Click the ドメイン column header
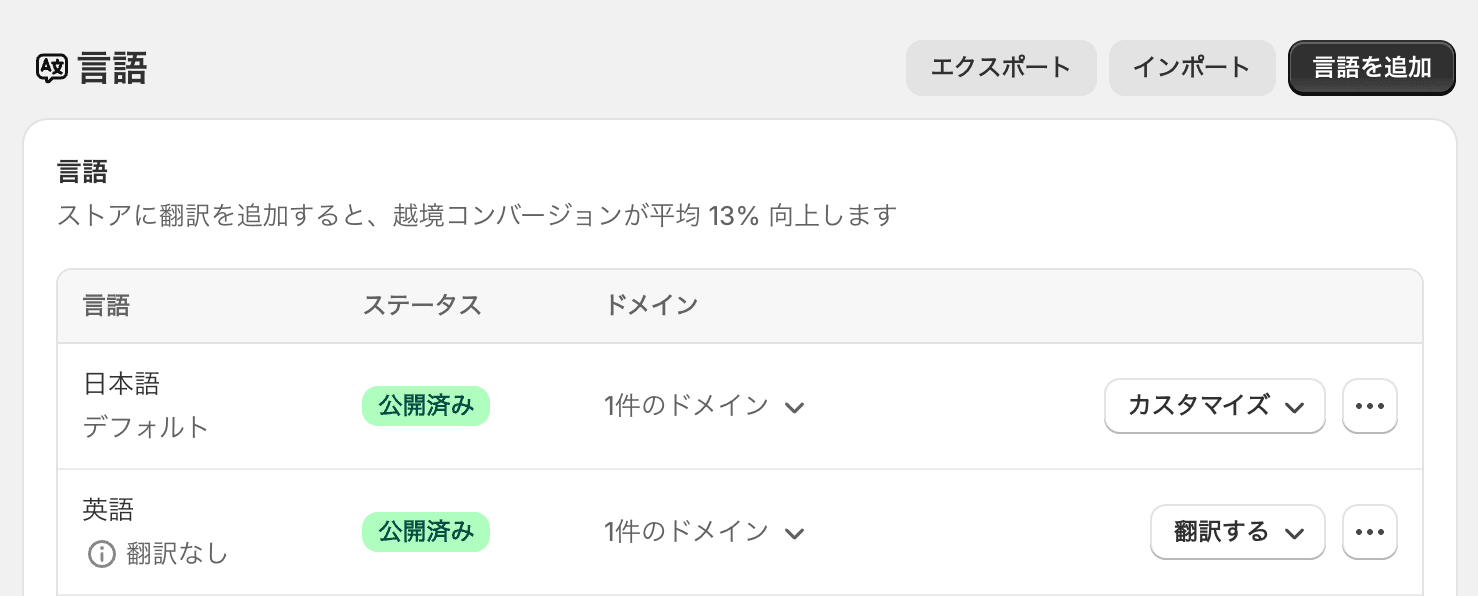This screenshot has height=596, width=1478. [651, 306]
